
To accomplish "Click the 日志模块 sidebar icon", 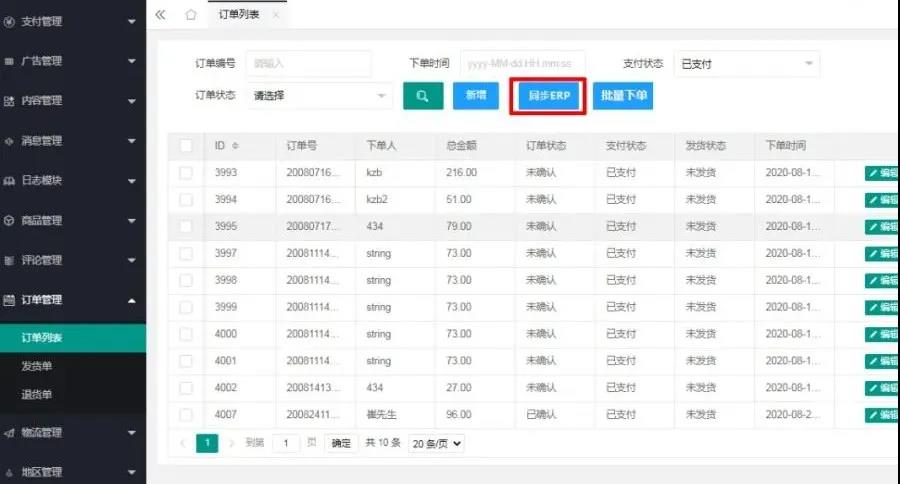I will 9,181.
